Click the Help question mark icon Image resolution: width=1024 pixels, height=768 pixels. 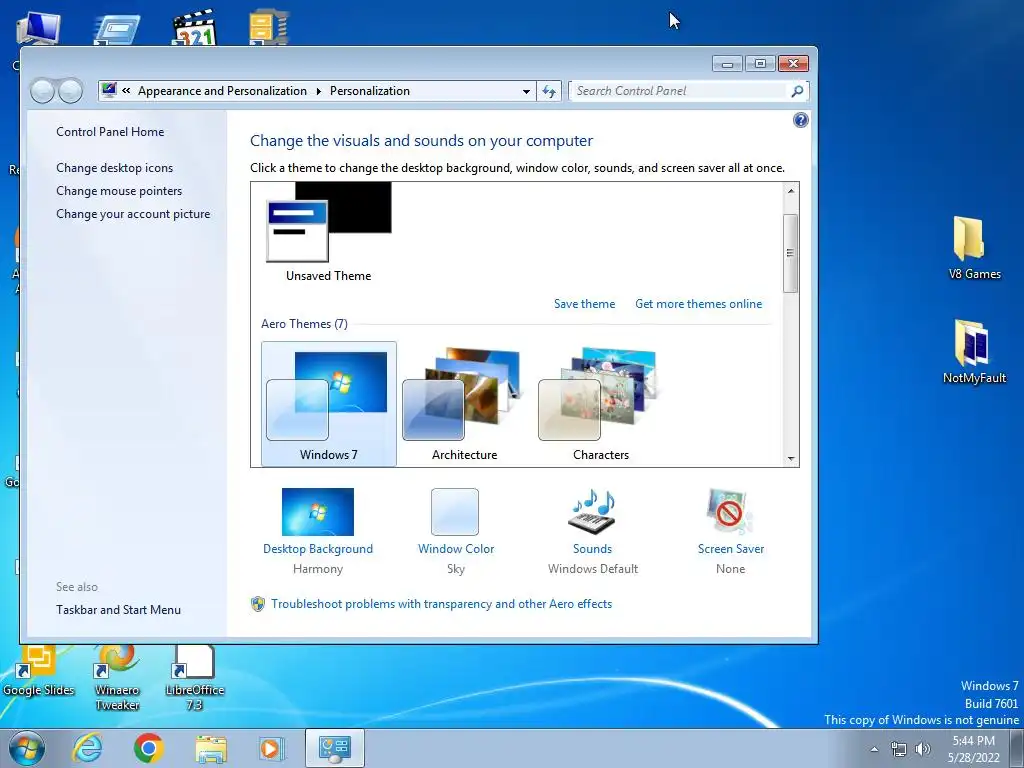[x=801, y=120]
